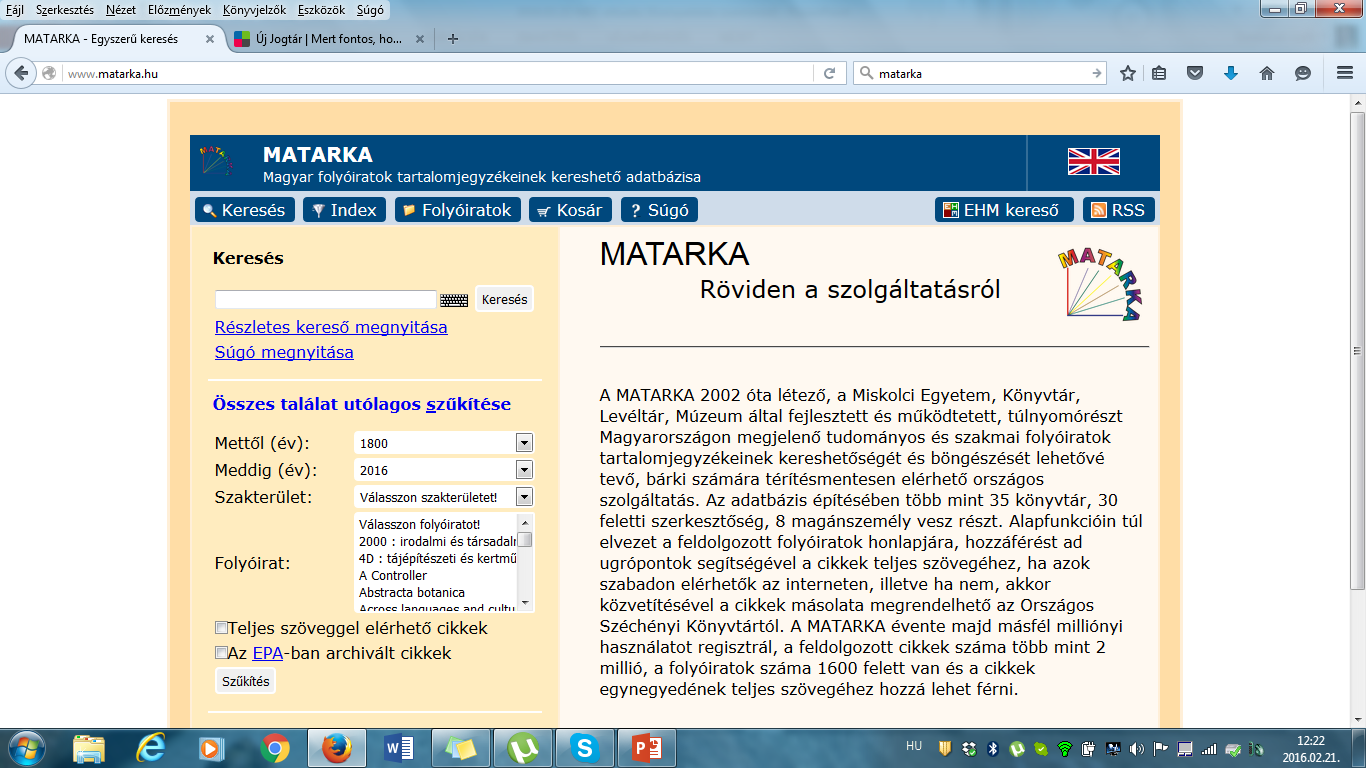The width and height of the screenshot is (1366, 768).
Task: Close the MATARKA browser tab
Action: (x=210, y=39)
